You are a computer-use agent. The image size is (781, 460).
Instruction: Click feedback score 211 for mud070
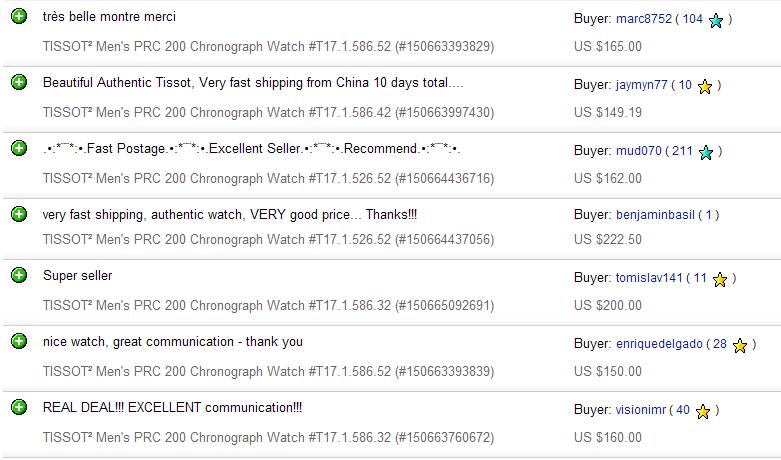(x=683, y=152)
